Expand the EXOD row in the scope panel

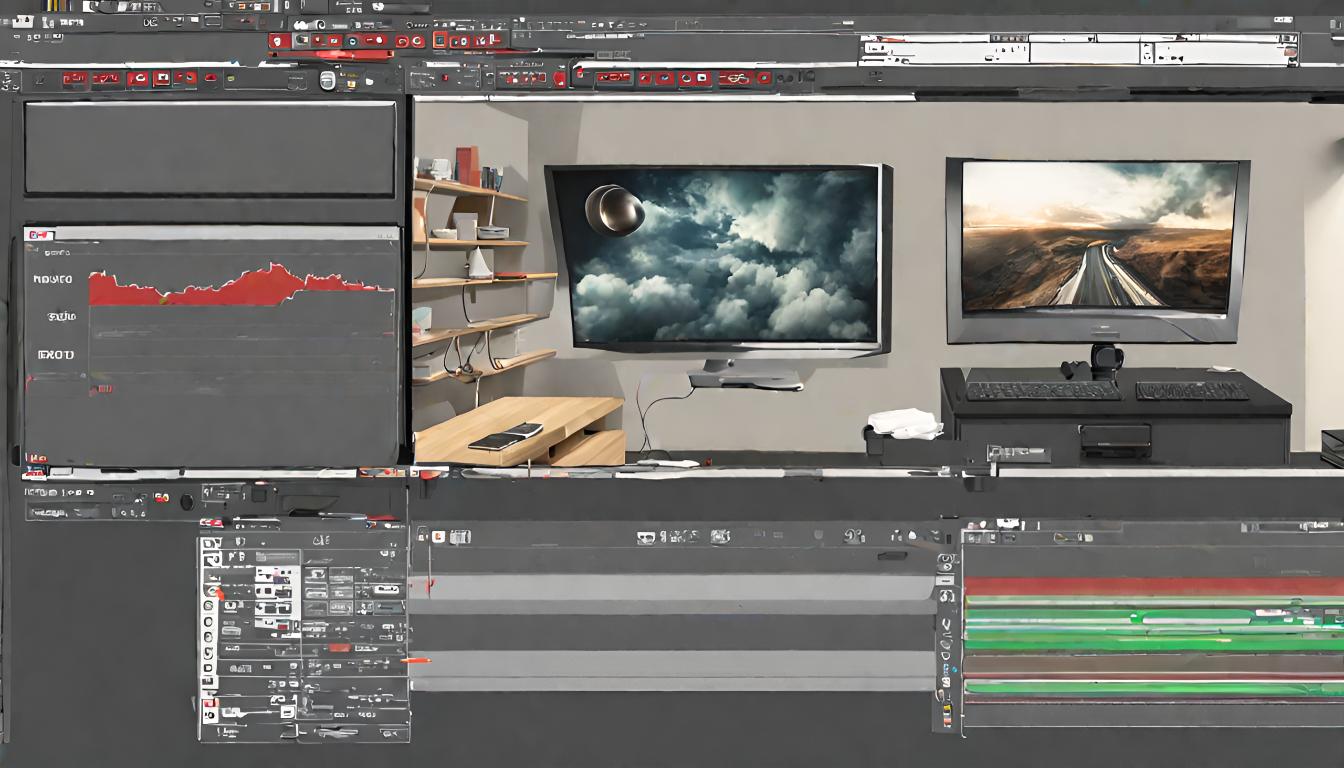click(55, 354)
